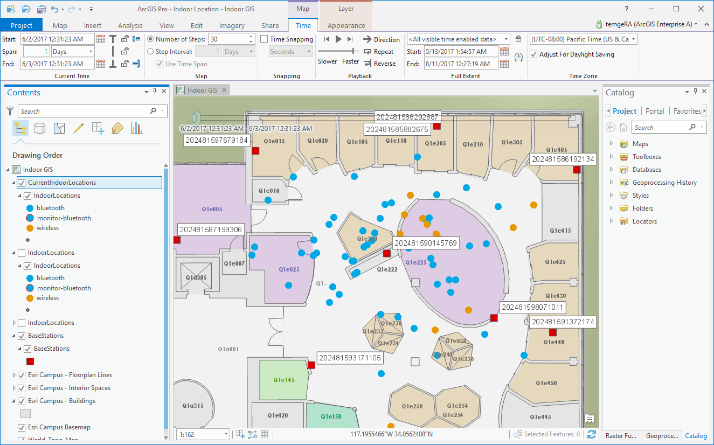
Task: Switch to Geoprocessing pane tab at bottom
Action: pos(663,435)
